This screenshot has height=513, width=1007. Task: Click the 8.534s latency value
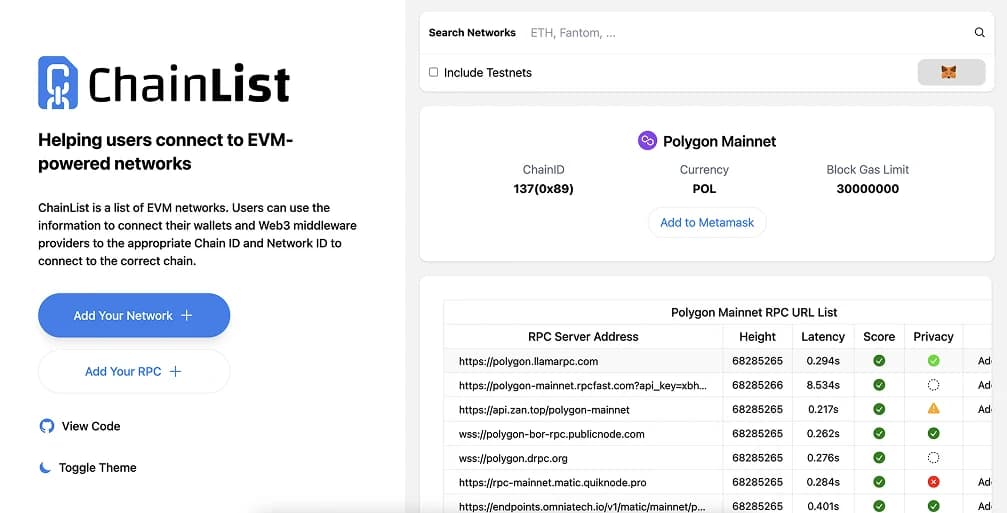(x=823, y=385)
